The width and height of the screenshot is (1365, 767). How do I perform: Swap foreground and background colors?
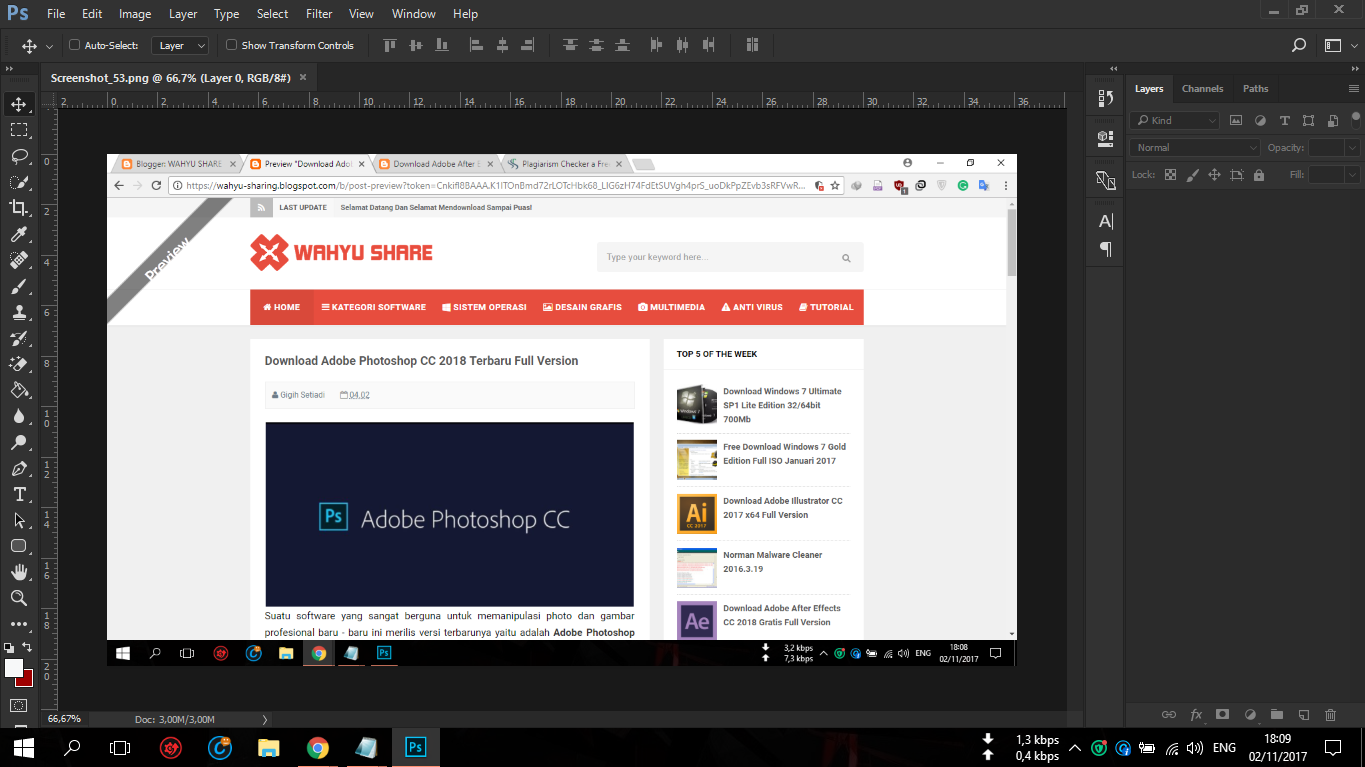click(x=27, y=648)
